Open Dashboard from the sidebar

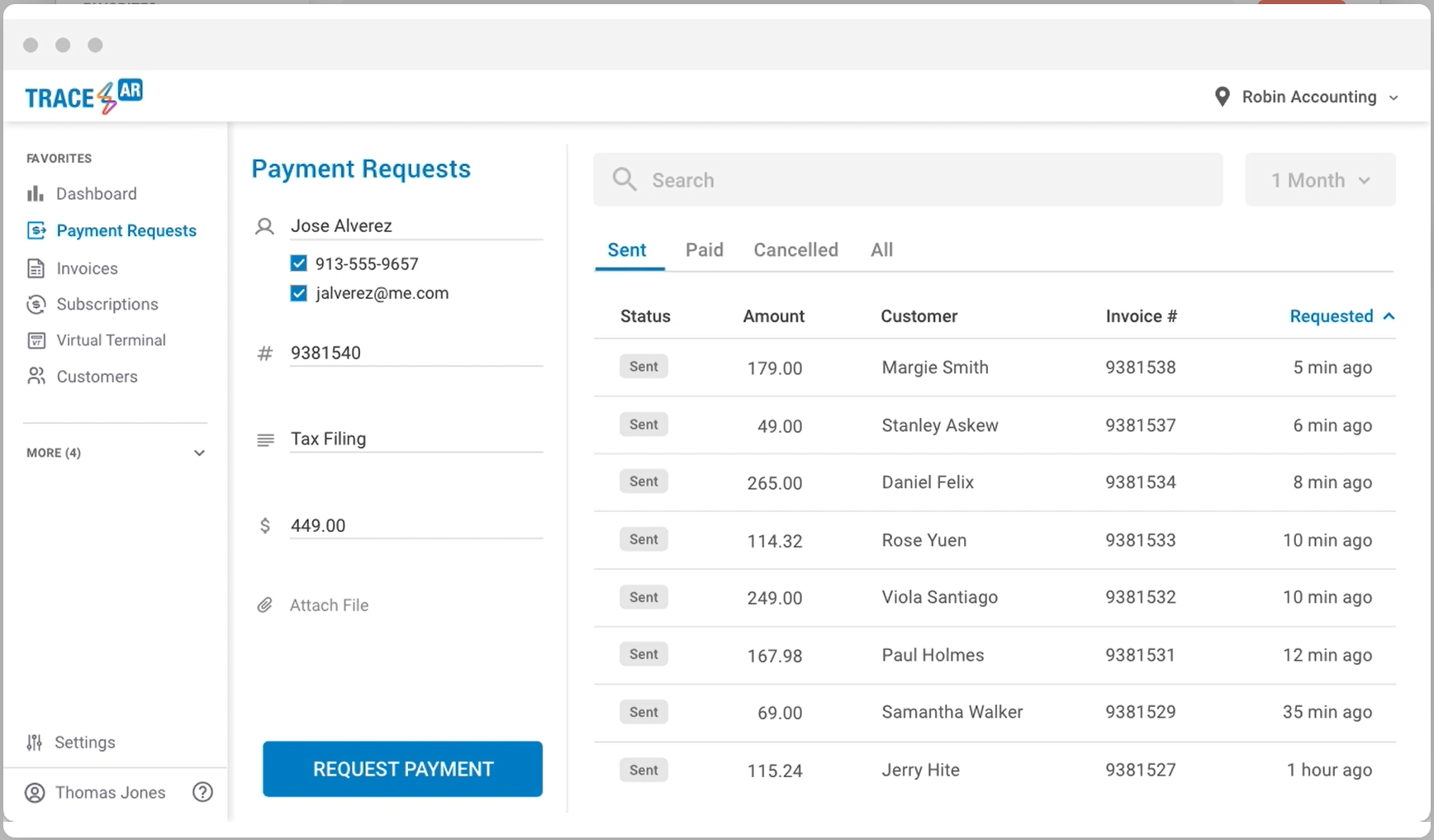click(96, 193)
